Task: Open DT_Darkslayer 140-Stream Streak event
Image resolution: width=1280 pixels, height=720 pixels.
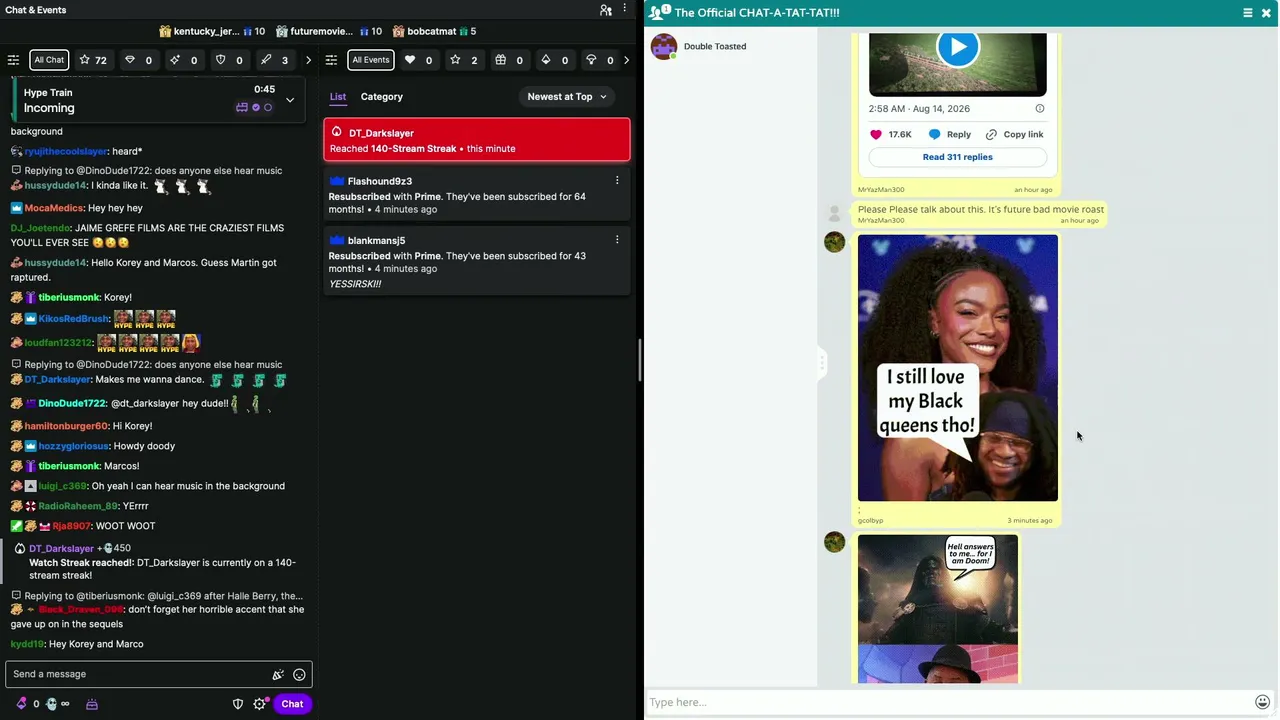Action: click(477, 140)
